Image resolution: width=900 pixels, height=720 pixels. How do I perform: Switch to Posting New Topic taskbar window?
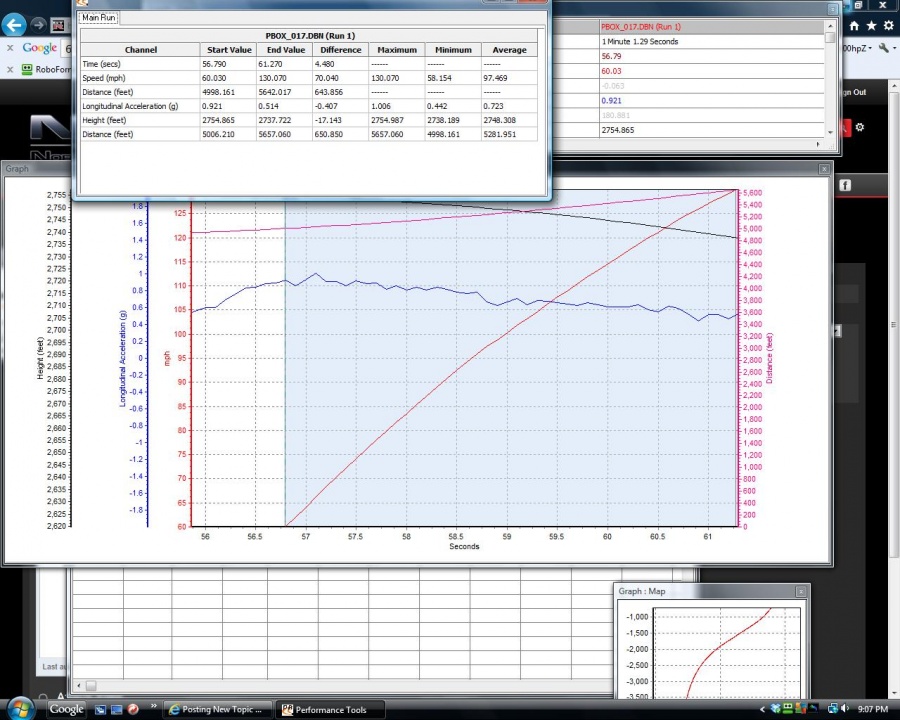(x=216, y=710)
